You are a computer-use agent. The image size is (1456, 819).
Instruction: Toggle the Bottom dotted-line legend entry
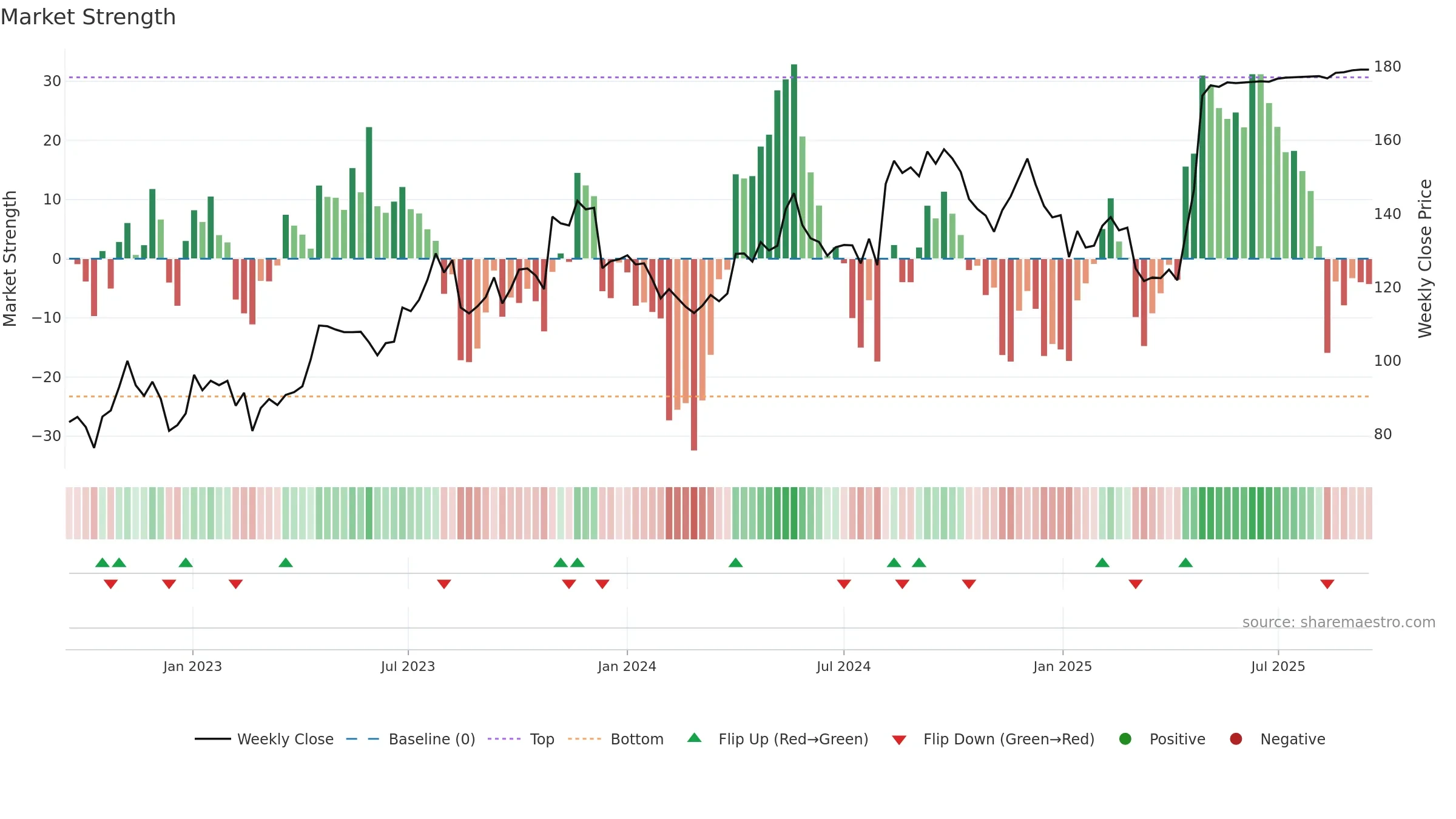click(x=616, y=739)
